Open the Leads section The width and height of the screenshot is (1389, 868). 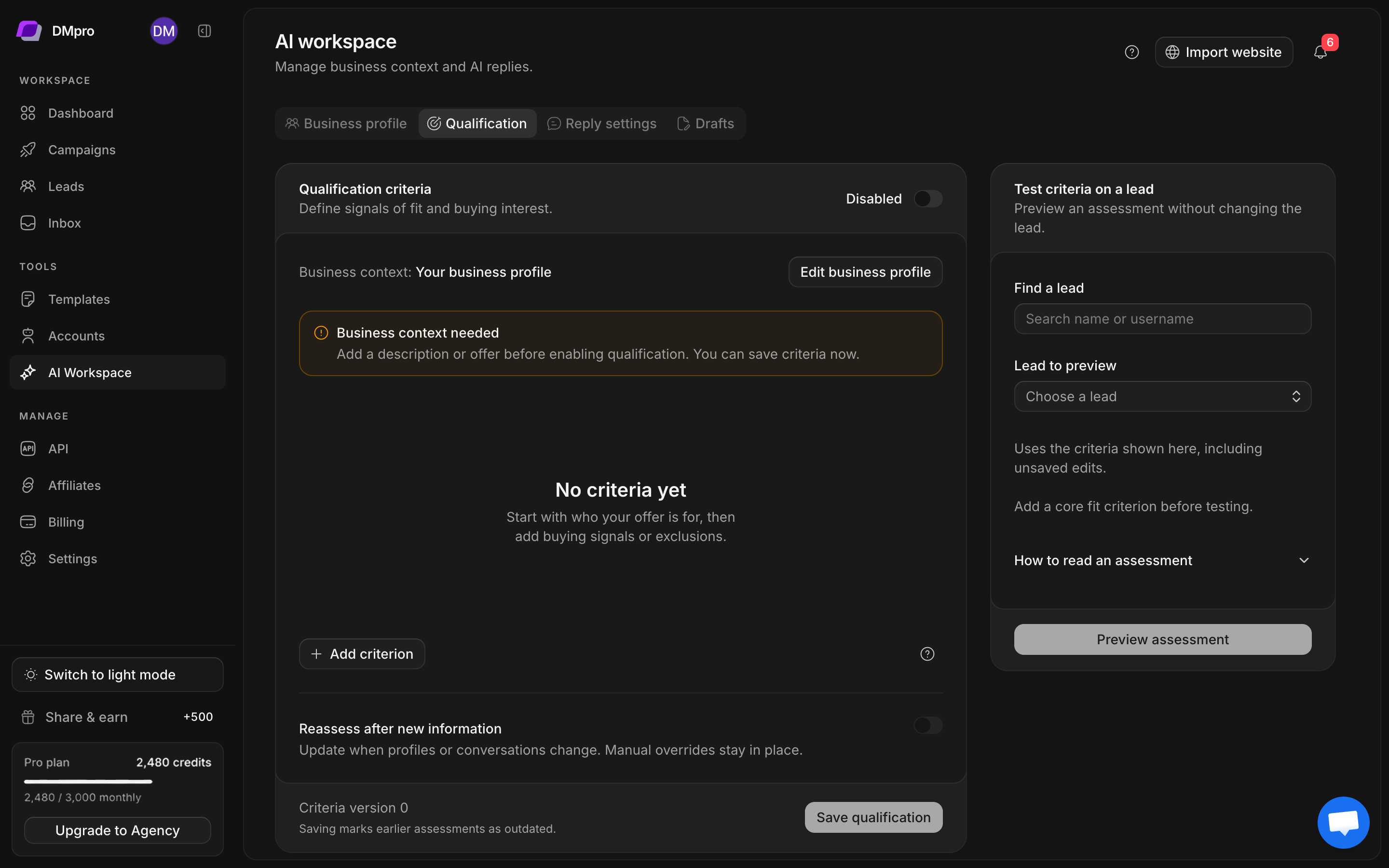[118, 187]
